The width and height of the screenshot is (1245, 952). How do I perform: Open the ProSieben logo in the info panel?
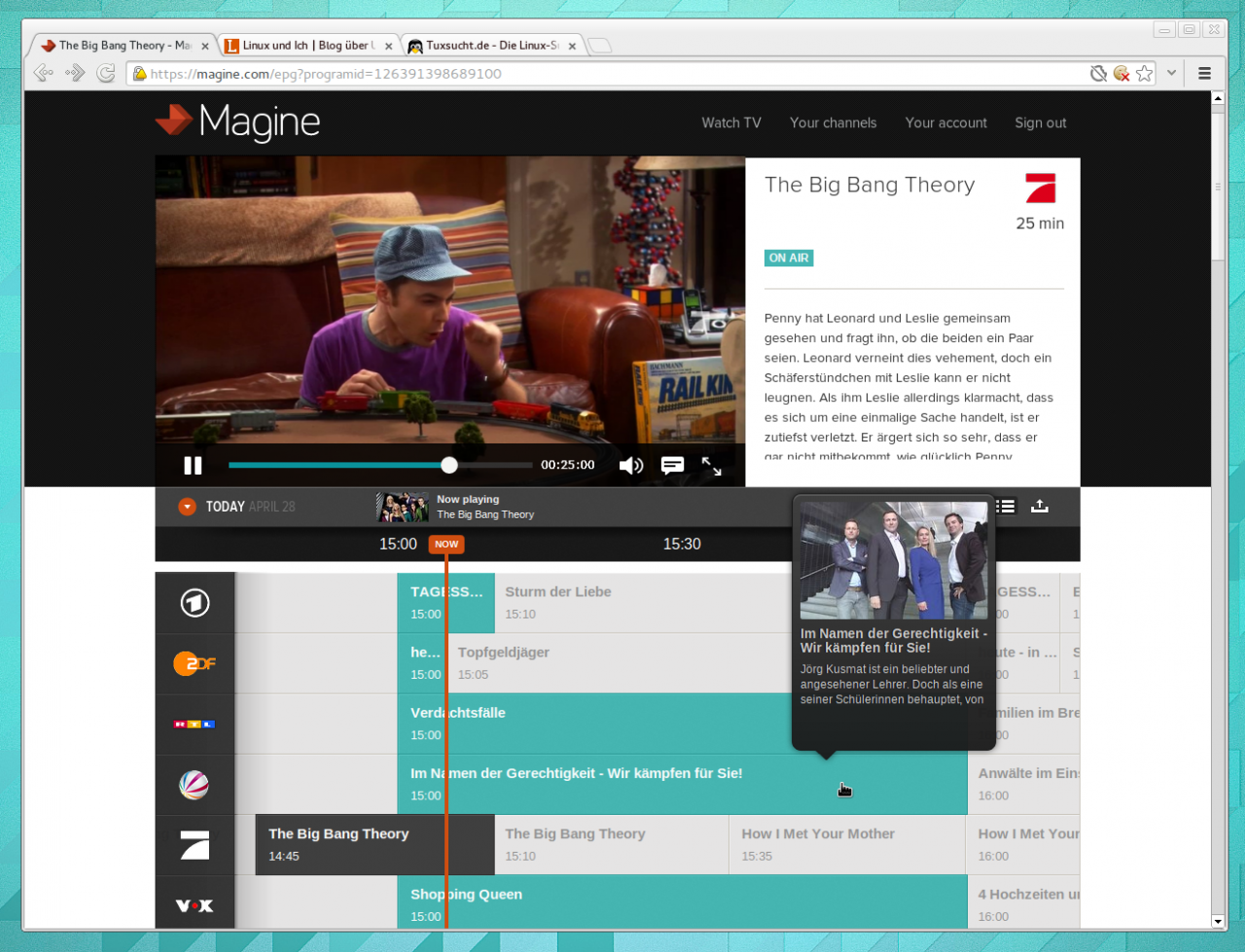1040,188
